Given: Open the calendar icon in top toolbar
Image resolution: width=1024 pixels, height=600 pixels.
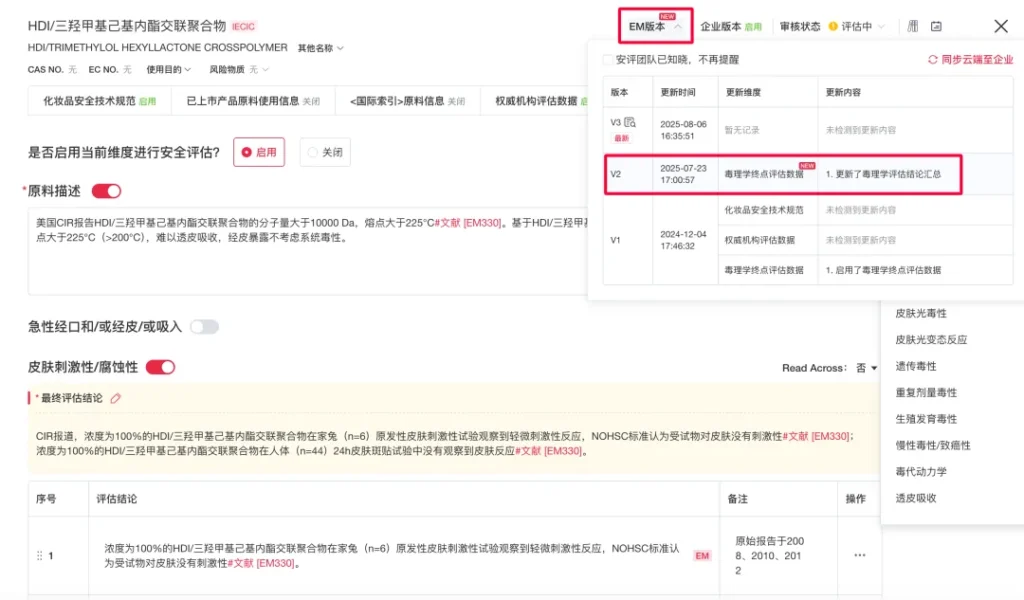Looking at the screenshot, I should point(936,27).
